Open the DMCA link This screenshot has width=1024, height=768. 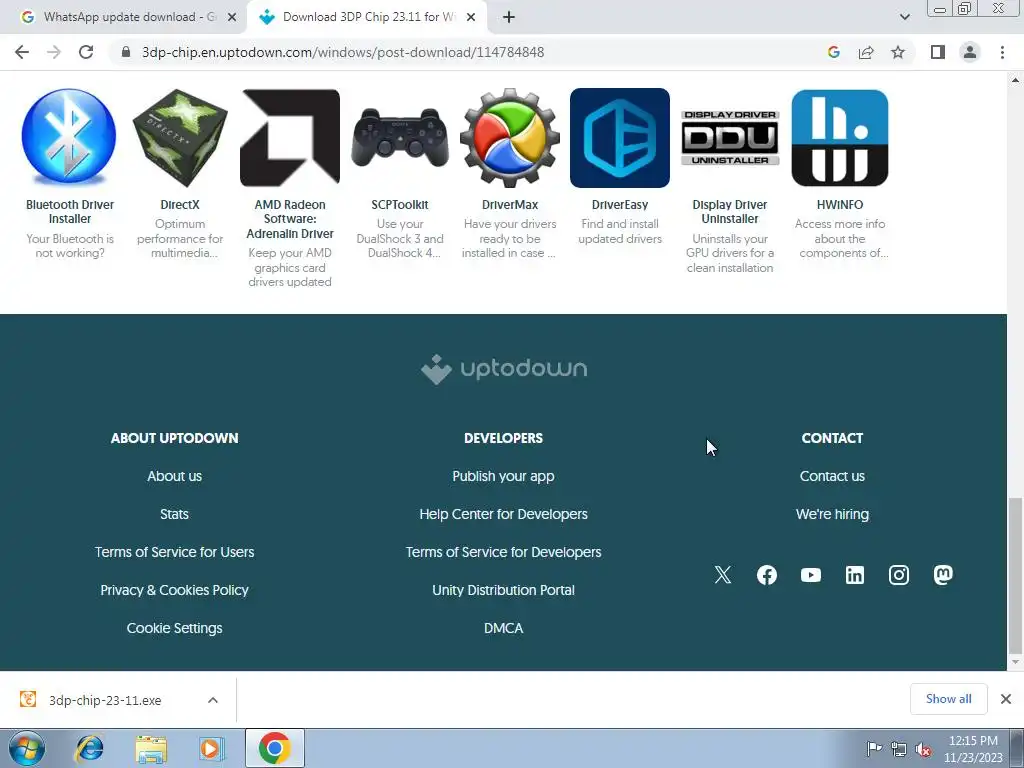point(504,628)
